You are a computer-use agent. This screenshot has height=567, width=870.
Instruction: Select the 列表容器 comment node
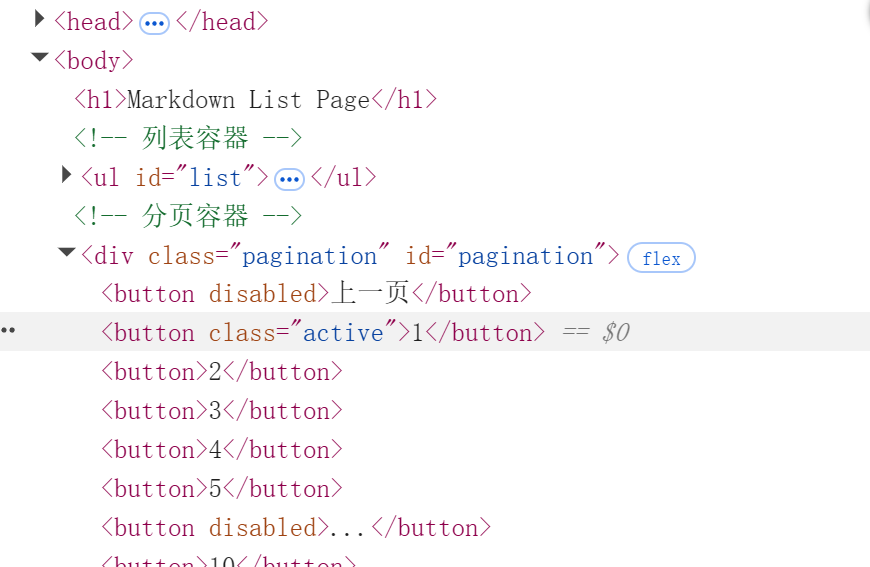point(188,138)
